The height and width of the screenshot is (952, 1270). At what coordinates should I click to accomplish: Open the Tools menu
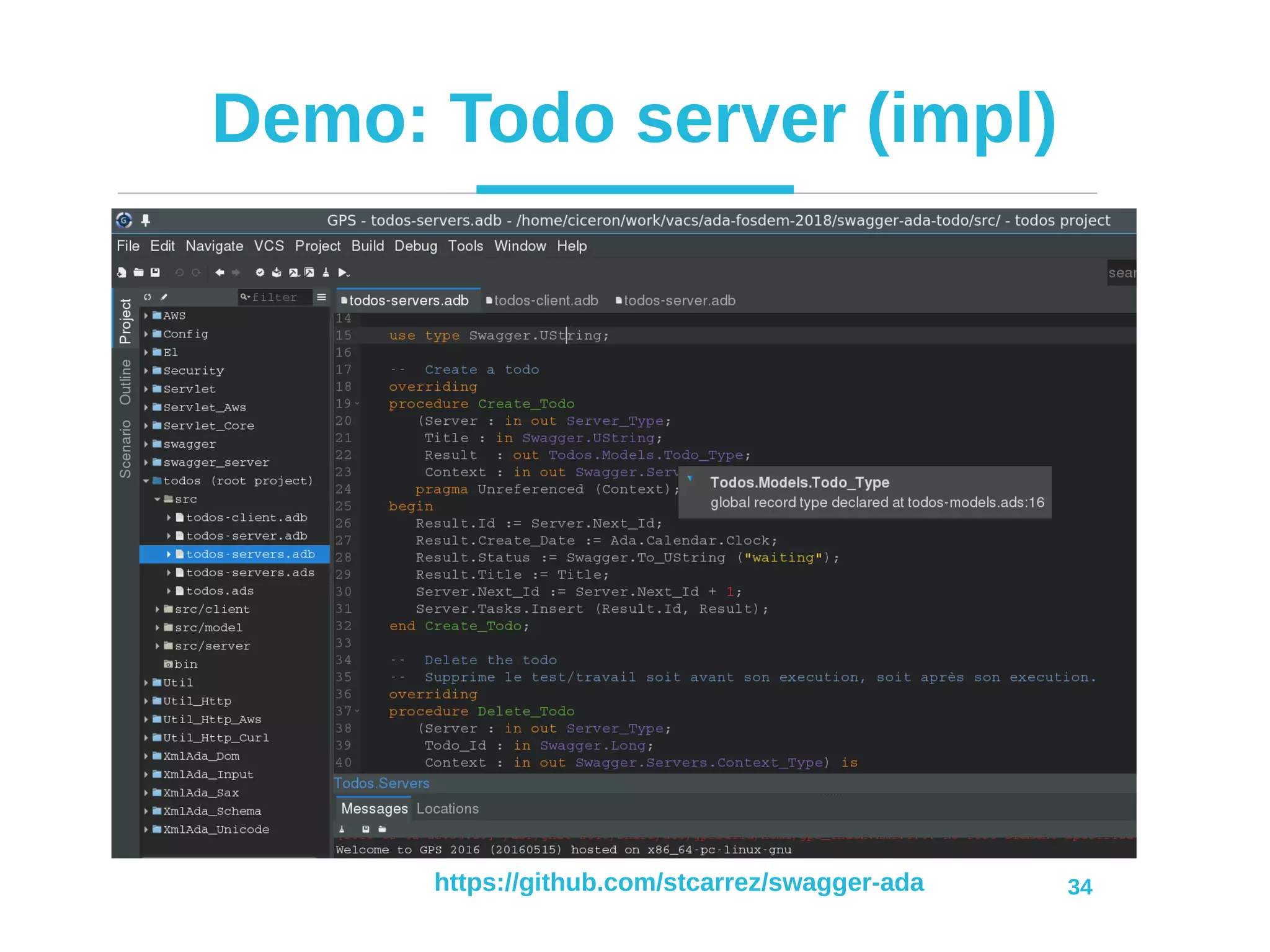[466, 246]
